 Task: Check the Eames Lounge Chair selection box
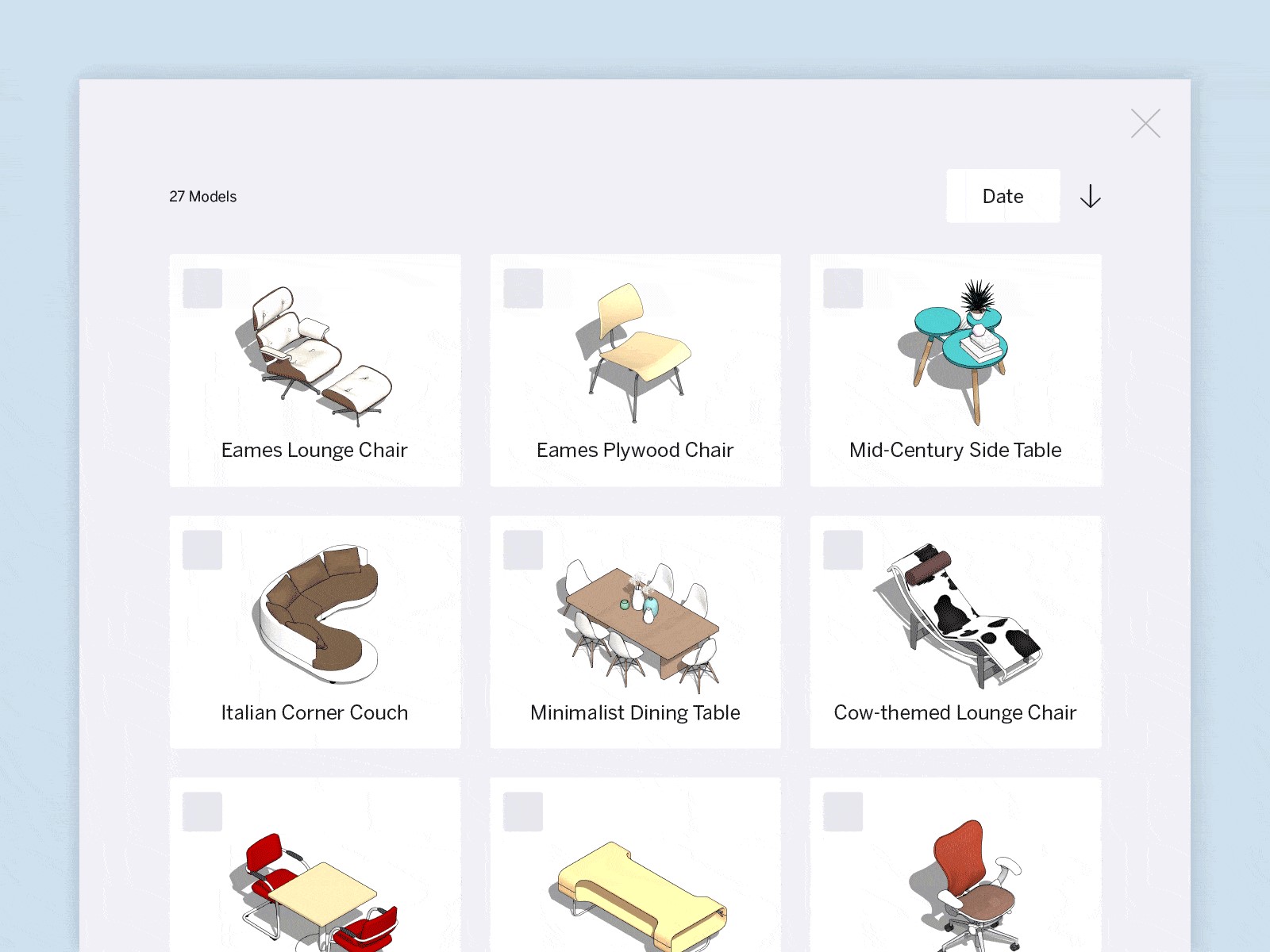(202, 288)
